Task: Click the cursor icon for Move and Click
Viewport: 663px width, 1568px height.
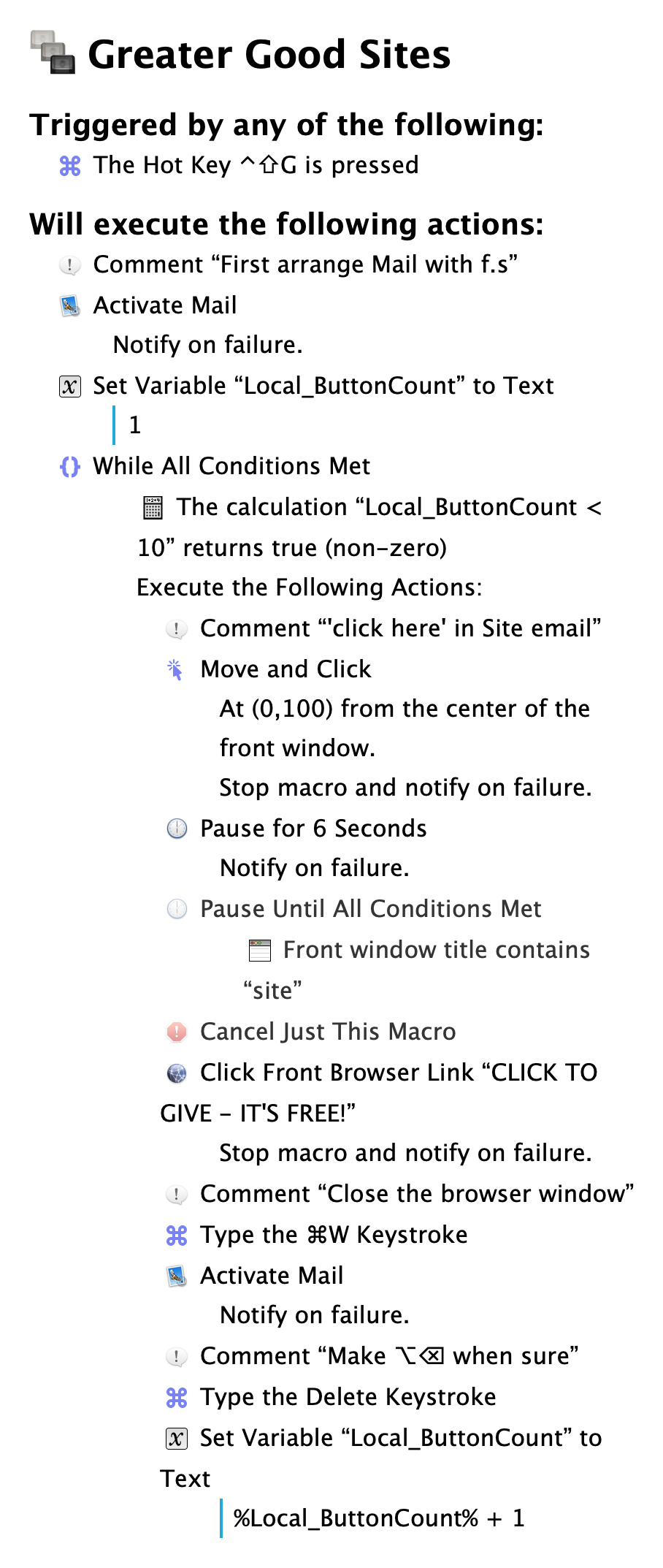Action: point(177,669)
